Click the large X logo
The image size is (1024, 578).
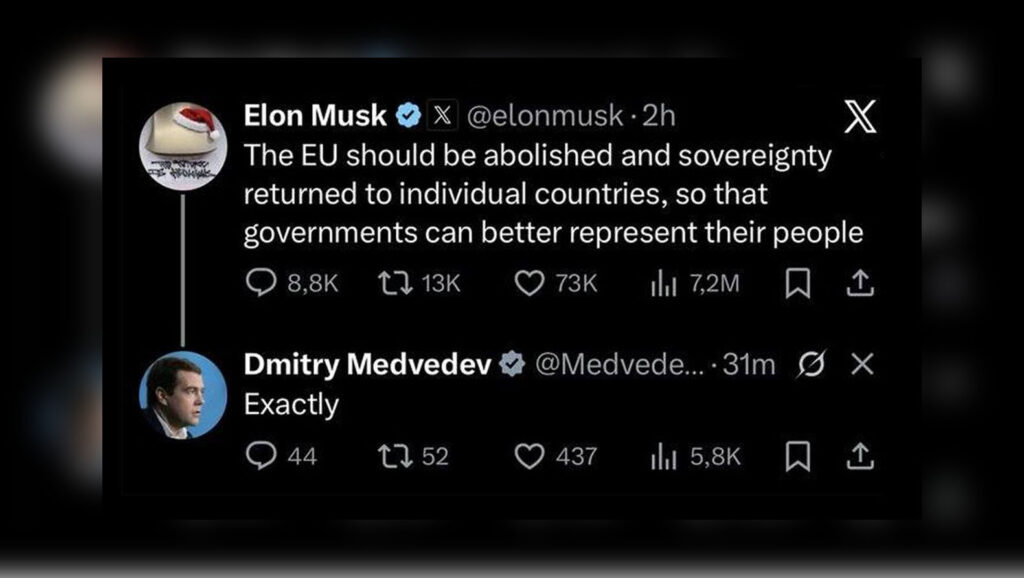860,118
